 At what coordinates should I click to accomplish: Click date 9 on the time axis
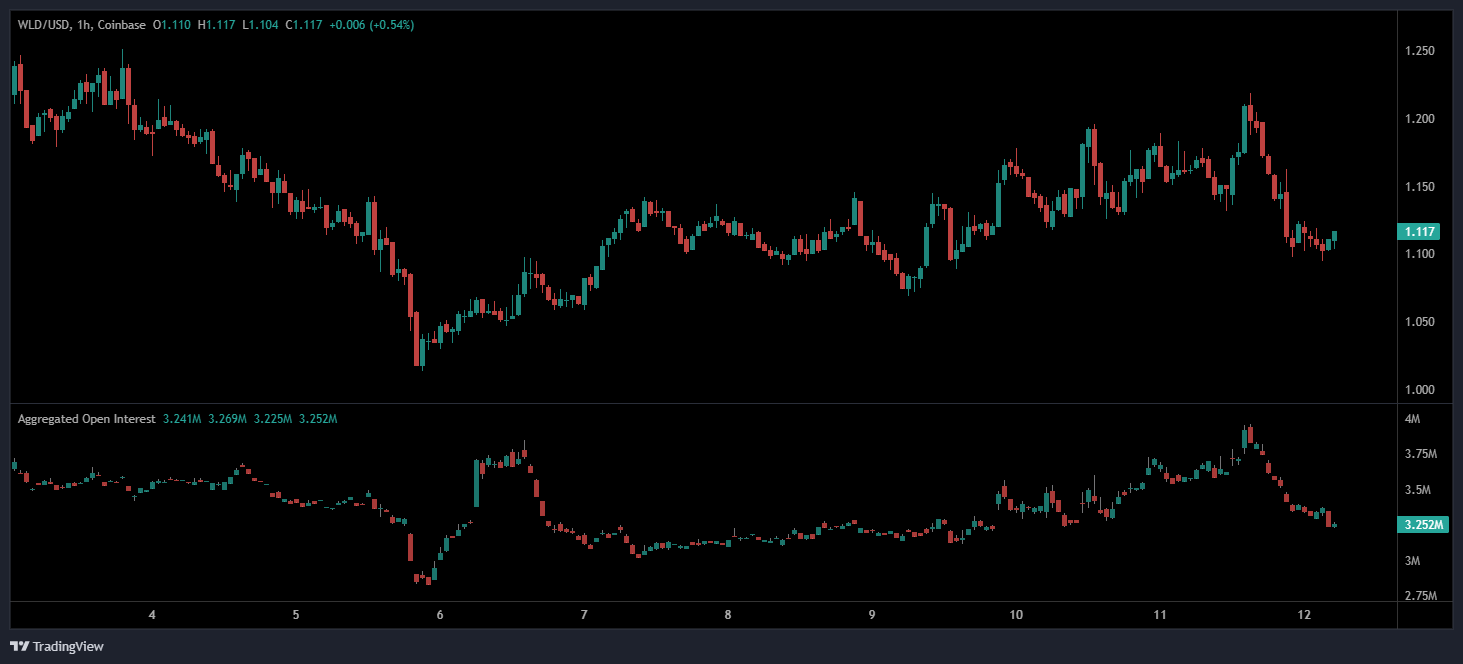(x=872, y=614)
